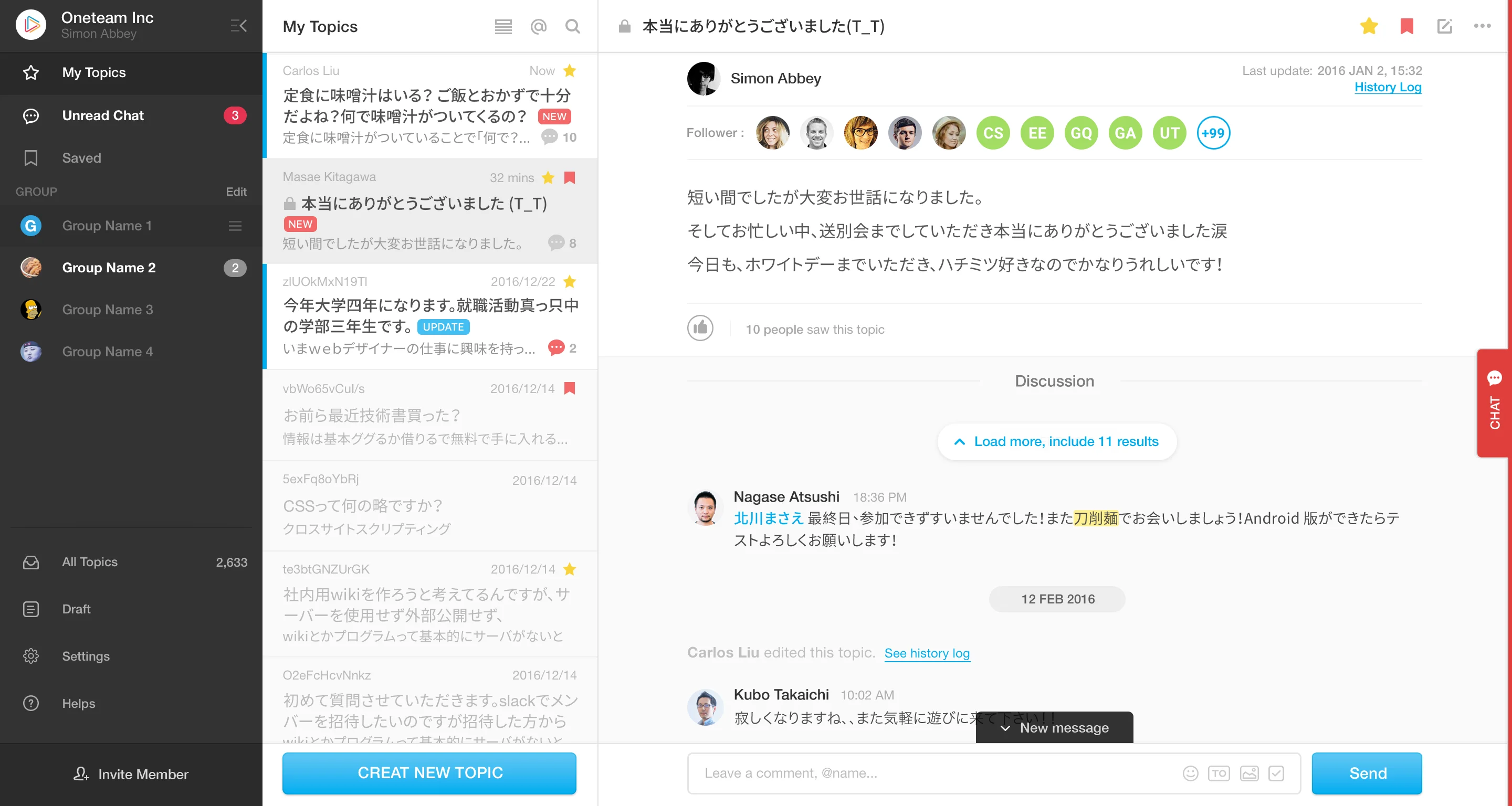Viewport: 1512px width, 806px height.
Task: Toggle the star on the open topic header
Action: (1369, 26)
